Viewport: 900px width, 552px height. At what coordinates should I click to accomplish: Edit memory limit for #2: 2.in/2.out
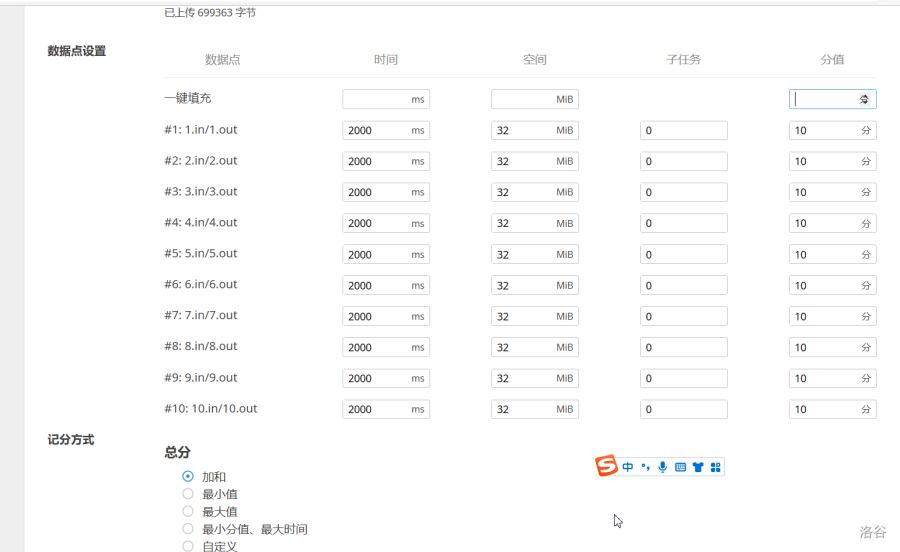(534, 161)
